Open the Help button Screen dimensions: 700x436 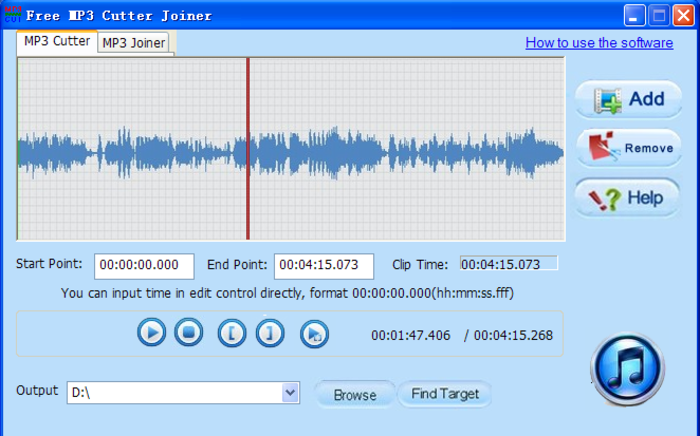tap(628, 197)
